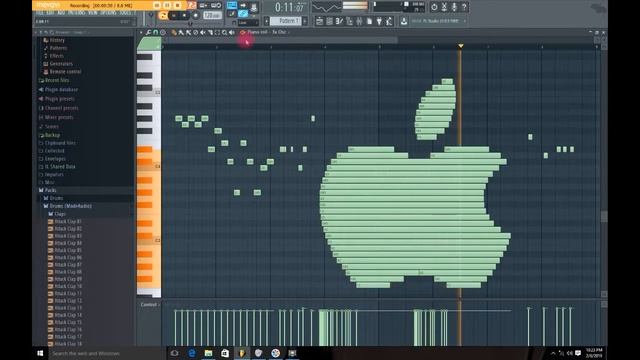640x360 pixels.
Task: Open the Playlist view icon
Action: click(x=320, y=21)
